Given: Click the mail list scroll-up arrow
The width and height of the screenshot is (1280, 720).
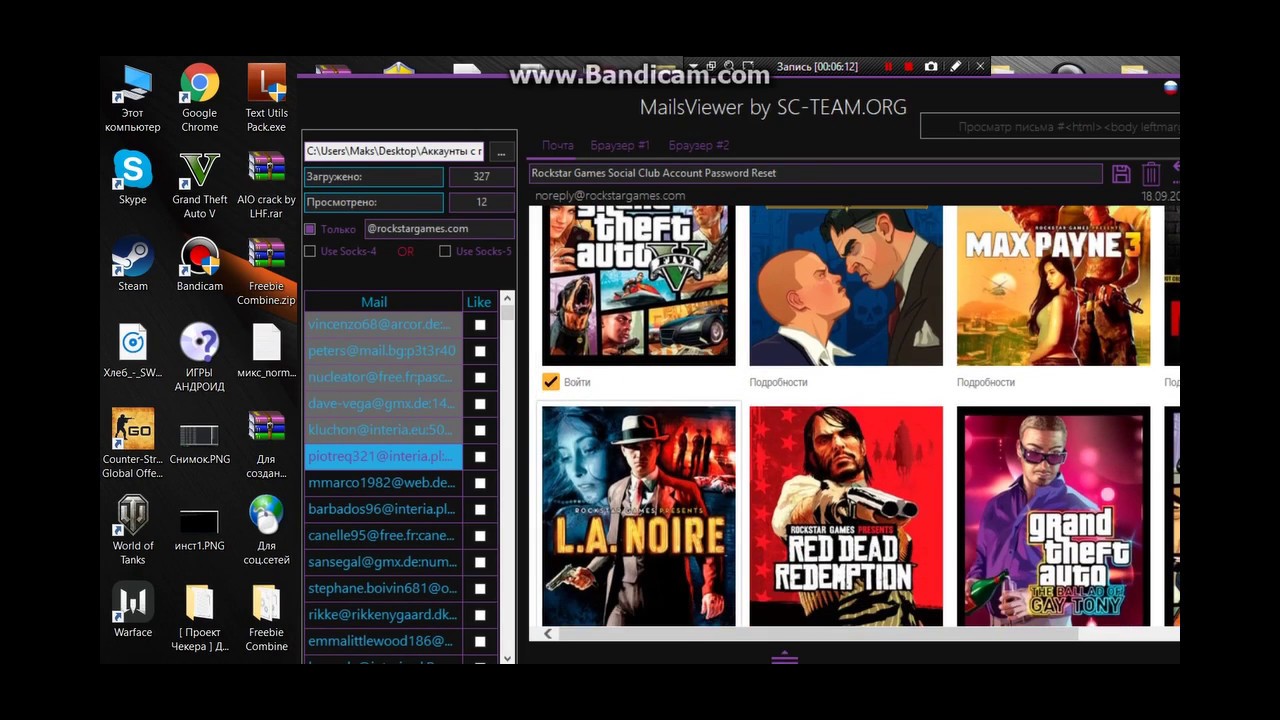Looking at the screenshot, I should (507, 298).
